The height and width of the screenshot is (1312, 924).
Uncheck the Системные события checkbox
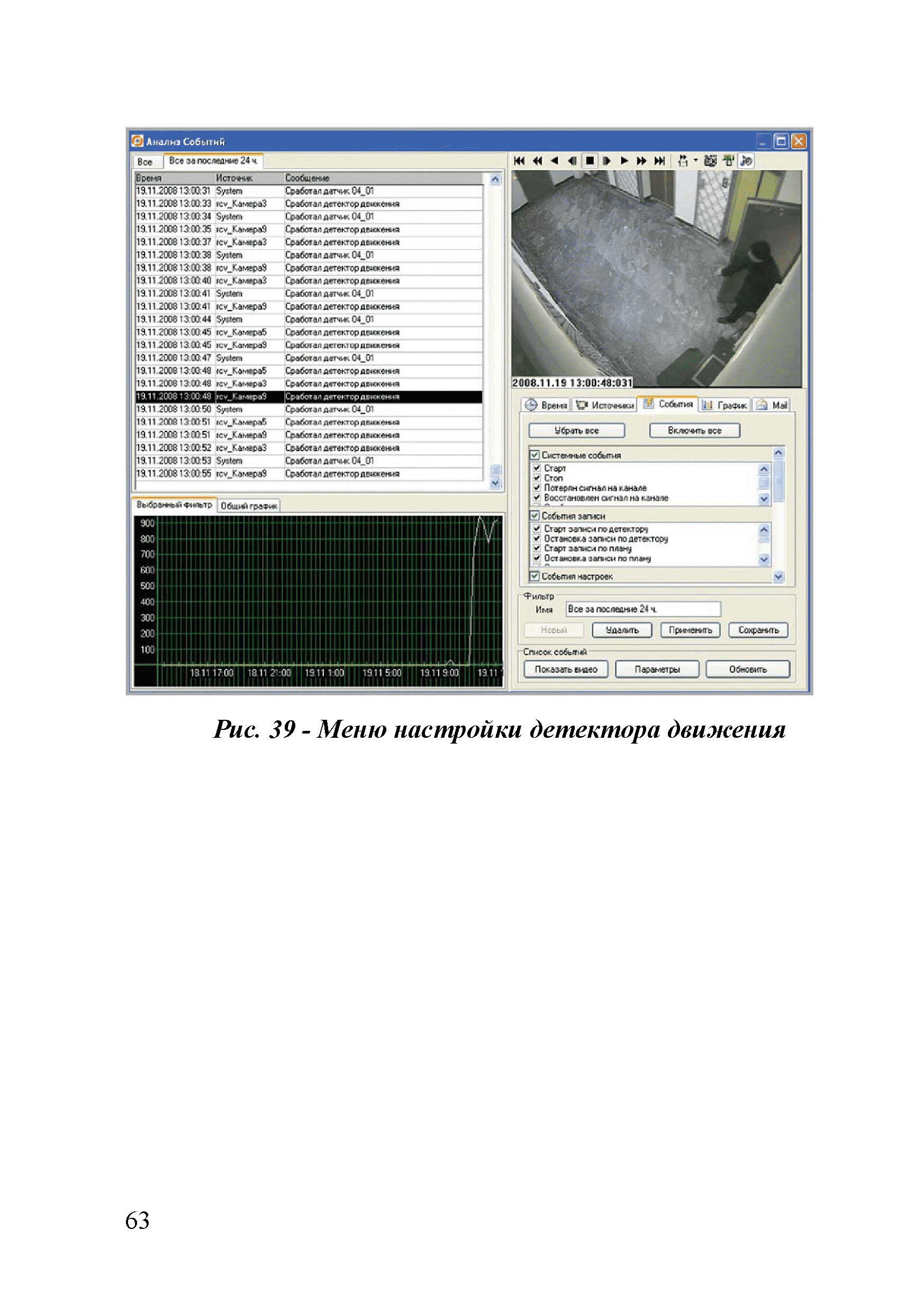pyautogui.click(x=535, y=455)
